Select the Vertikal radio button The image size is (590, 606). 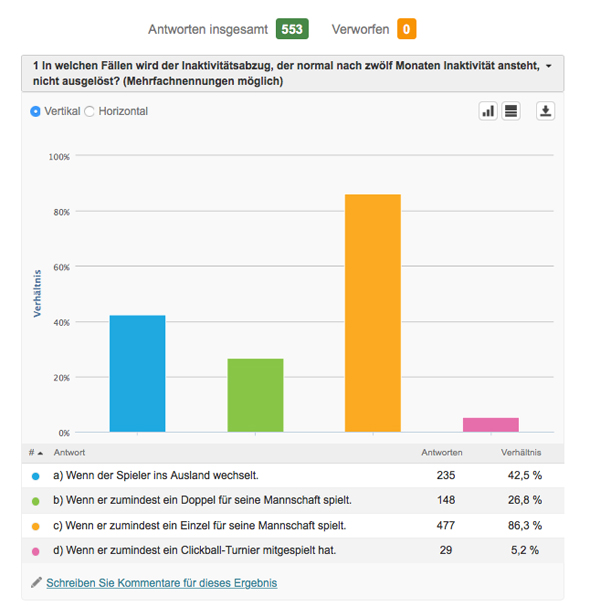pyautogui.click(x=35, y=111)
